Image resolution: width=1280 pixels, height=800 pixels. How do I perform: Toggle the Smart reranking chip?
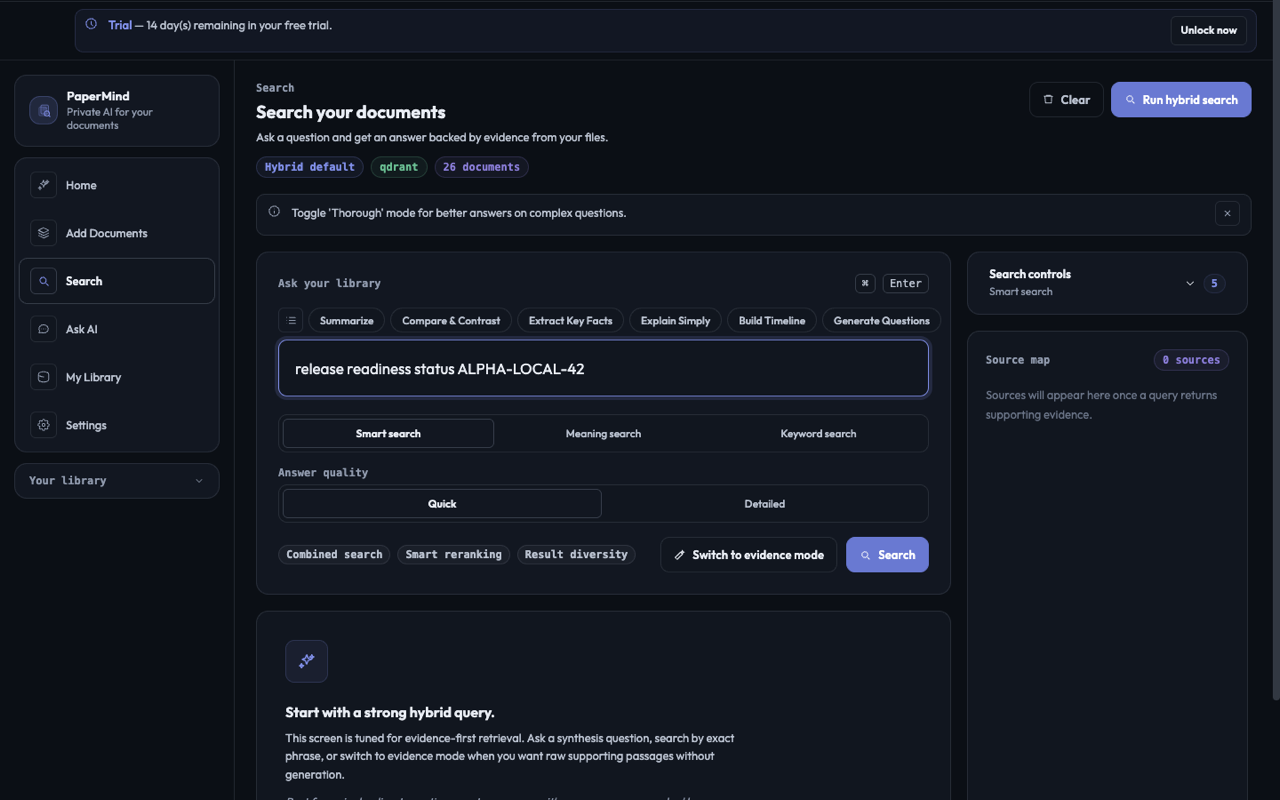coord(454,554)
